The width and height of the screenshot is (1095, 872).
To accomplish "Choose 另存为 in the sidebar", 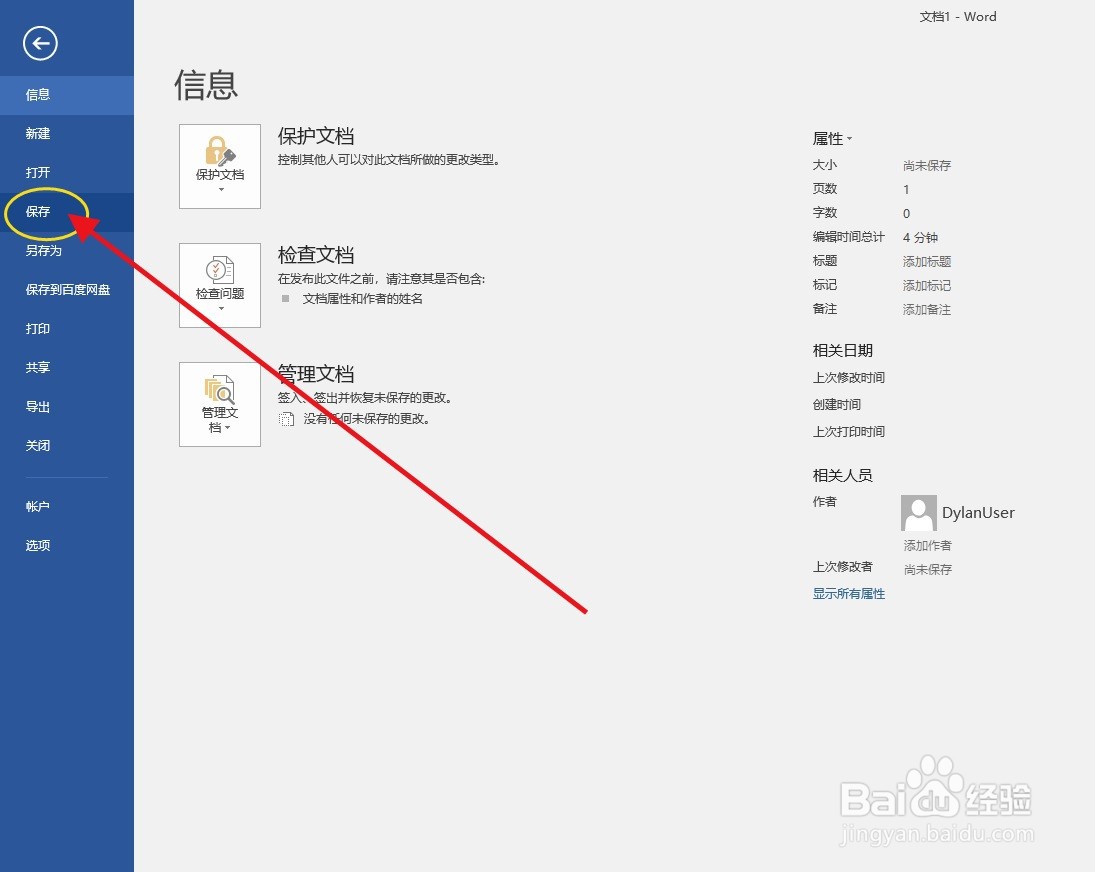I will coord(67,251).
